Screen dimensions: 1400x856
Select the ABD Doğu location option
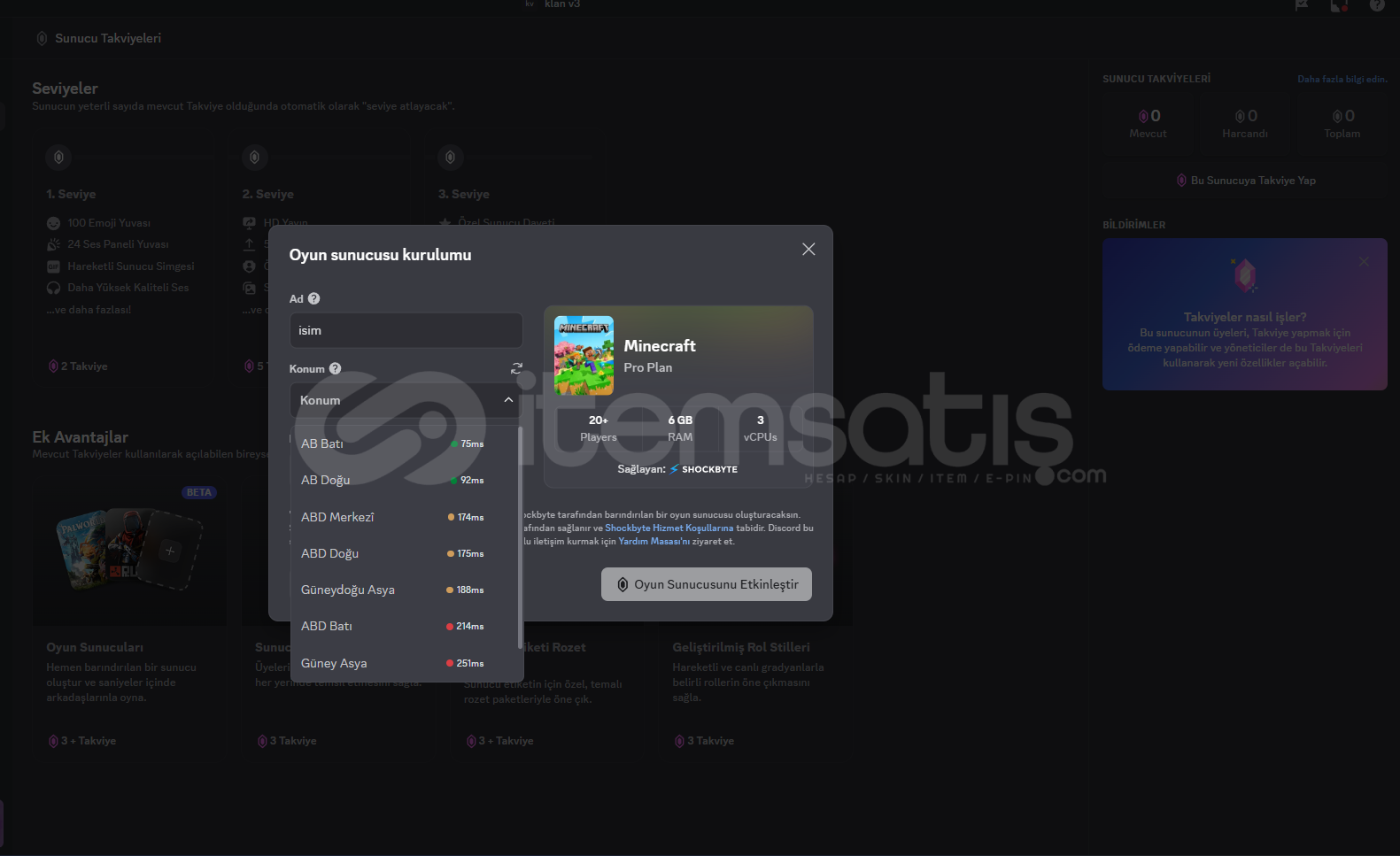pos(405,553)
